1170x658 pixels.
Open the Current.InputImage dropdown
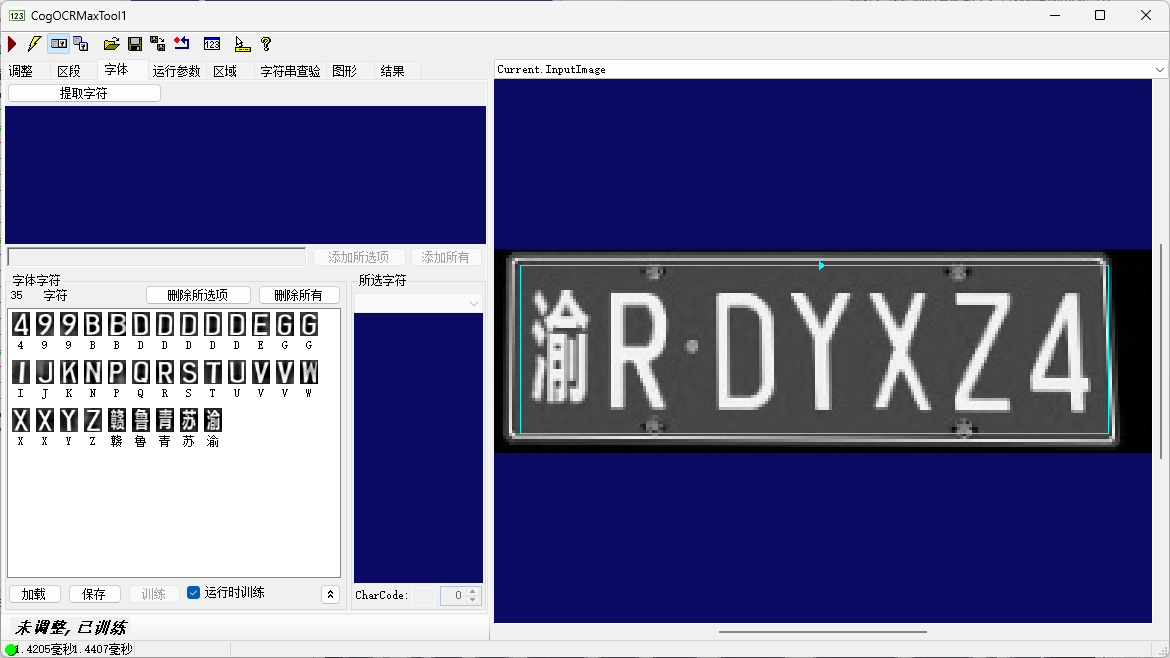tap(1159, 69)
